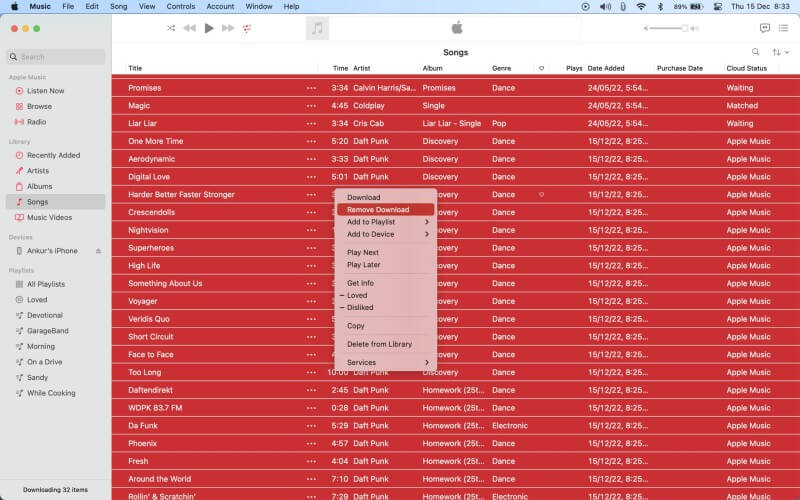
Task: Open Wi-Fi status in menu bar
Action: click(x=641, y=7)
